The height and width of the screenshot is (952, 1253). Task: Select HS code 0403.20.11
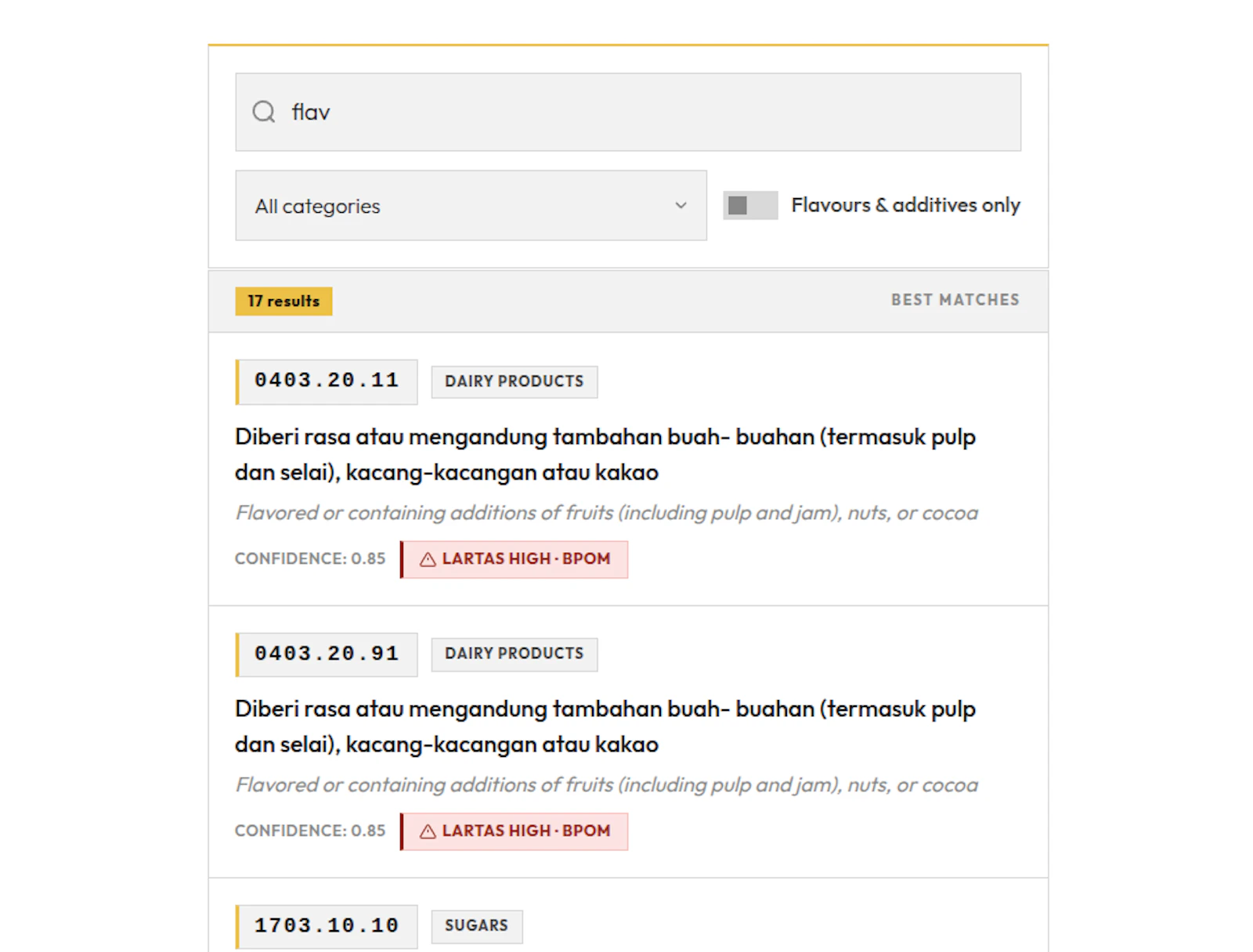pos(327,382)
